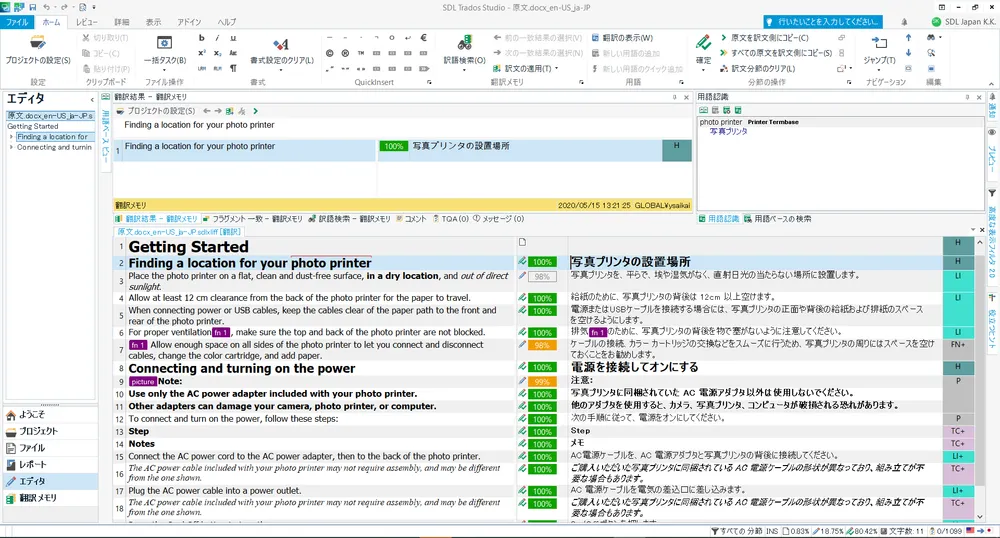Insert registered trademark symbol from QuickInsert
Viewport: 1000px width, 538px height.
(x=345, y=53)
